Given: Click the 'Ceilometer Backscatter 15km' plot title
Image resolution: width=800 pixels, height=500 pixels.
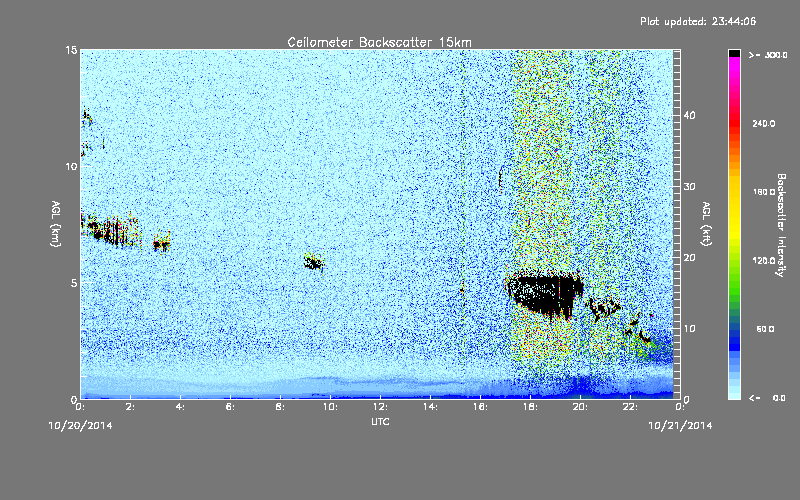Looking at the screenshot, I should tap(379, 42).
